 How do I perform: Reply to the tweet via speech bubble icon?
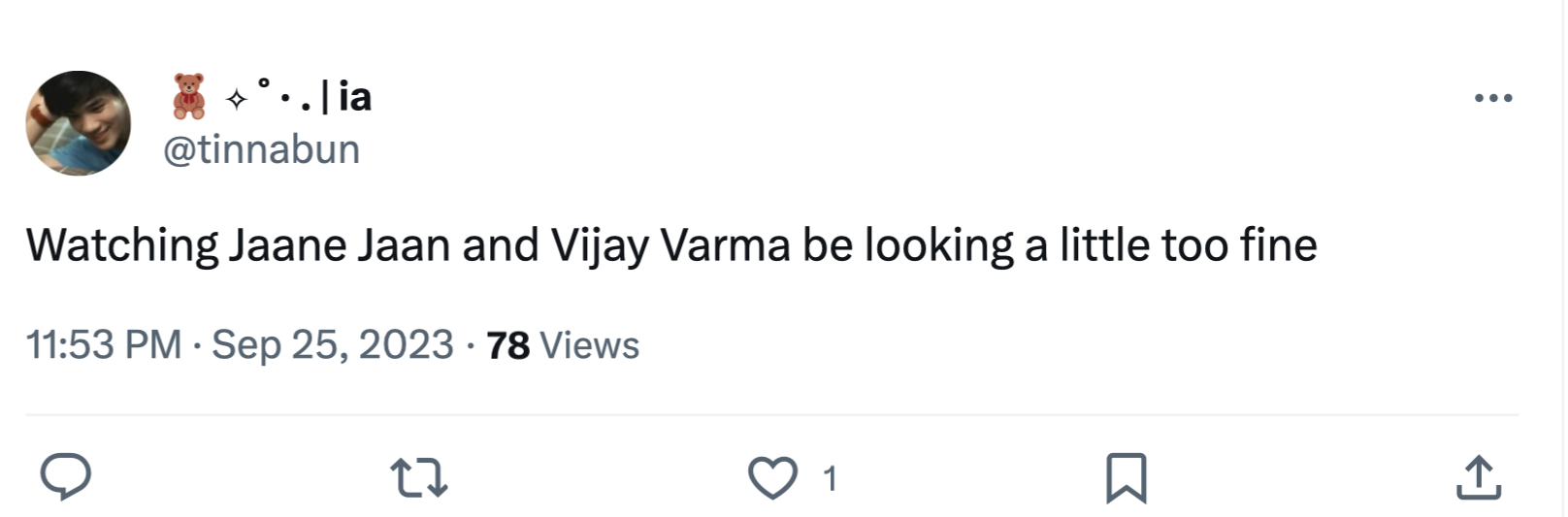pos(65,477)
